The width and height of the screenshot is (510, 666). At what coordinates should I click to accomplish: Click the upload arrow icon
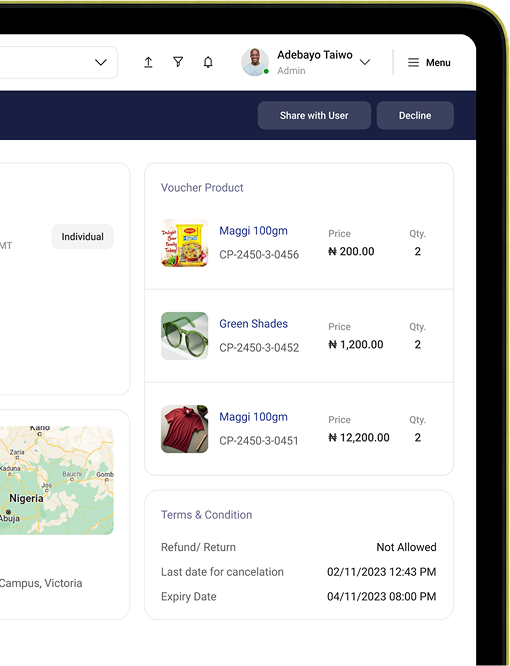148,62
